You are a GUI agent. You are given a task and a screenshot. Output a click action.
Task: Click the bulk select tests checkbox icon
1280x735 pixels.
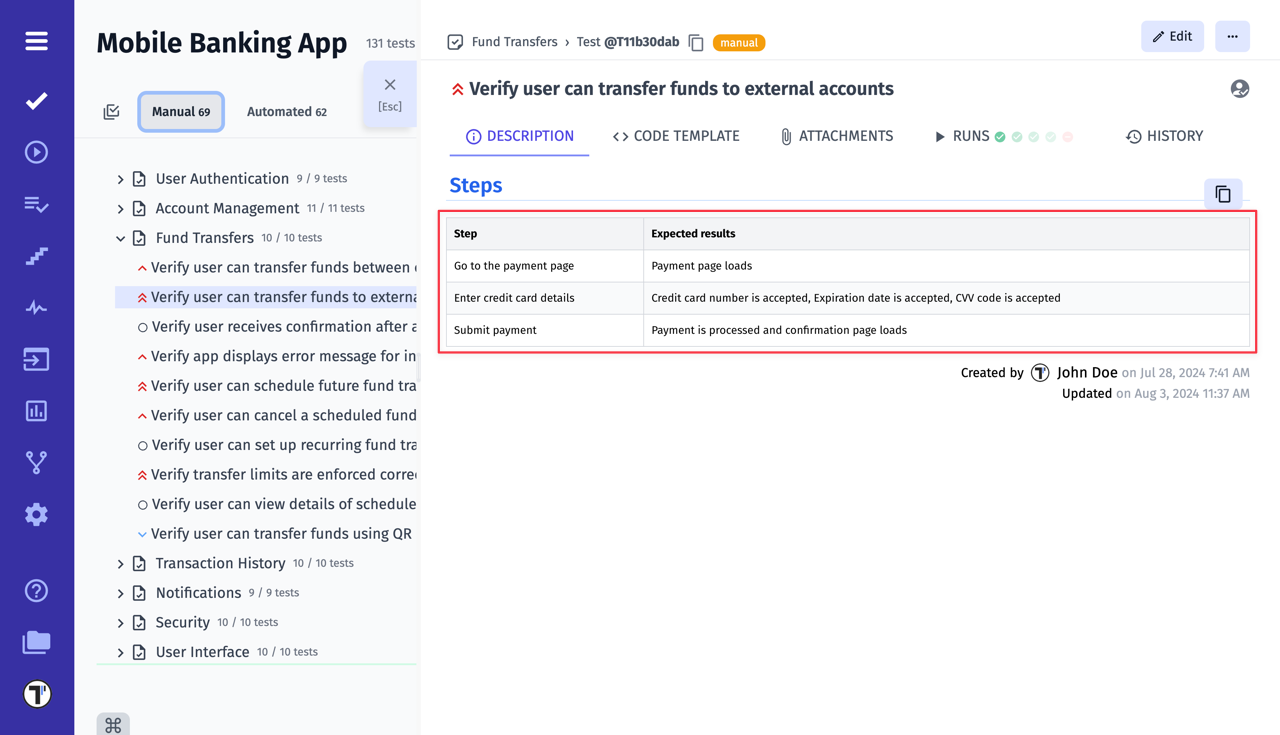click(112, 112)
